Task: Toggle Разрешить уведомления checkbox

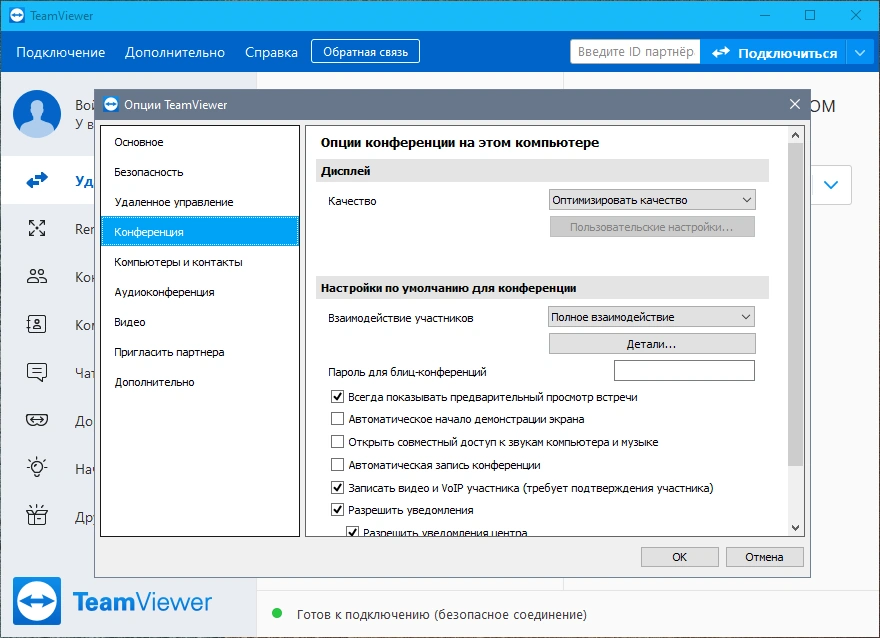Action: pyautogui.click(x=337, y=510)
